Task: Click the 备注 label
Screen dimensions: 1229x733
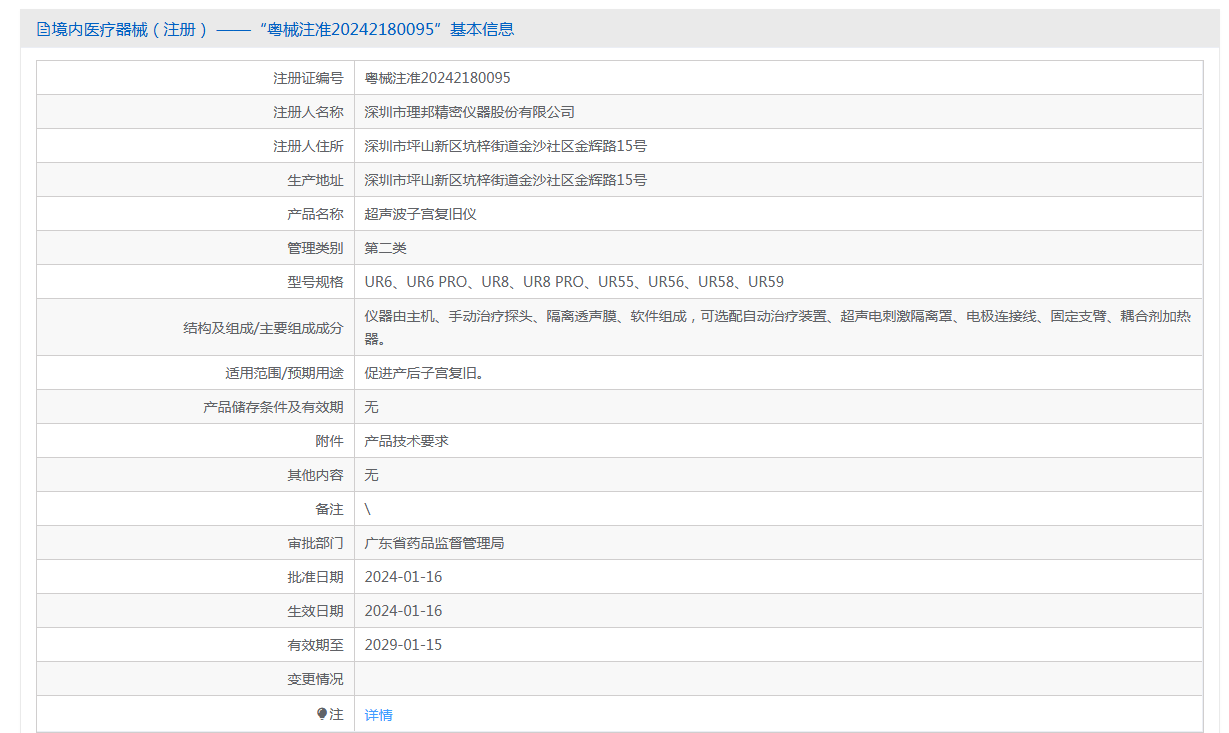Action: tap(329, 509)
